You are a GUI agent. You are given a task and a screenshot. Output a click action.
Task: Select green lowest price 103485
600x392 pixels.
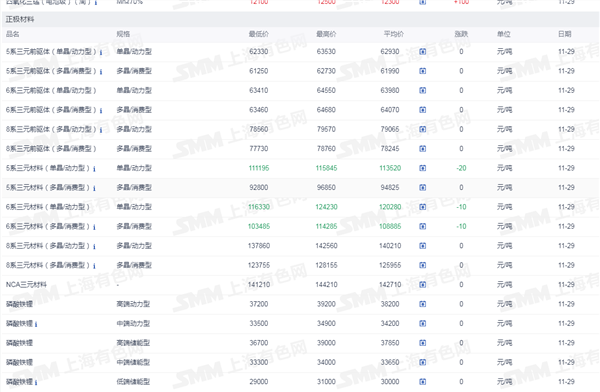point(259,226)
